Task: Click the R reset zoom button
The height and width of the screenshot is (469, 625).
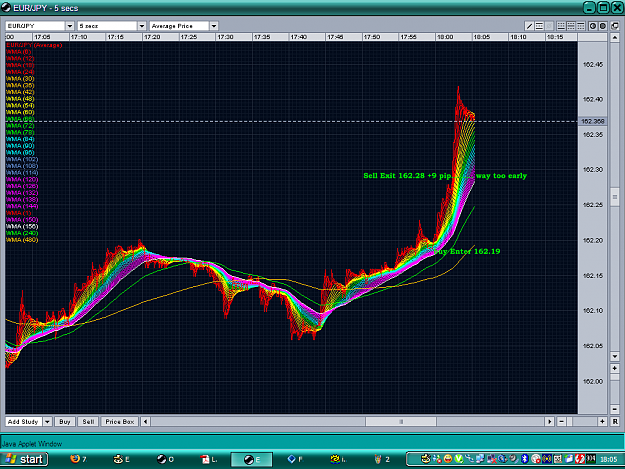Action: 615,421
